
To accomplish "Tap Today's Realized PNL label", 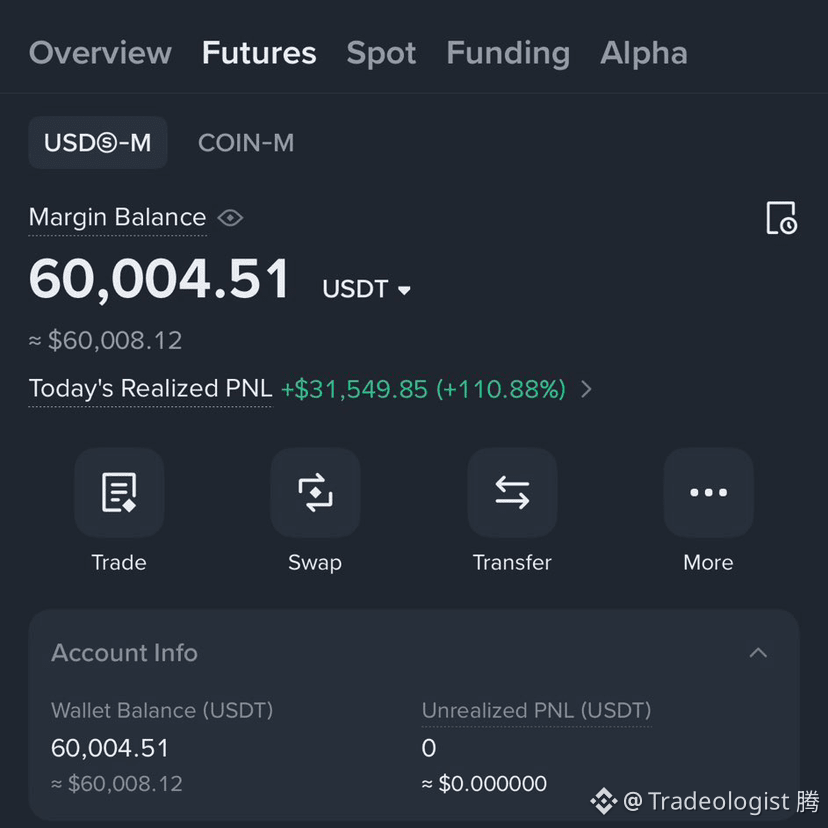I will pos(150,389).
